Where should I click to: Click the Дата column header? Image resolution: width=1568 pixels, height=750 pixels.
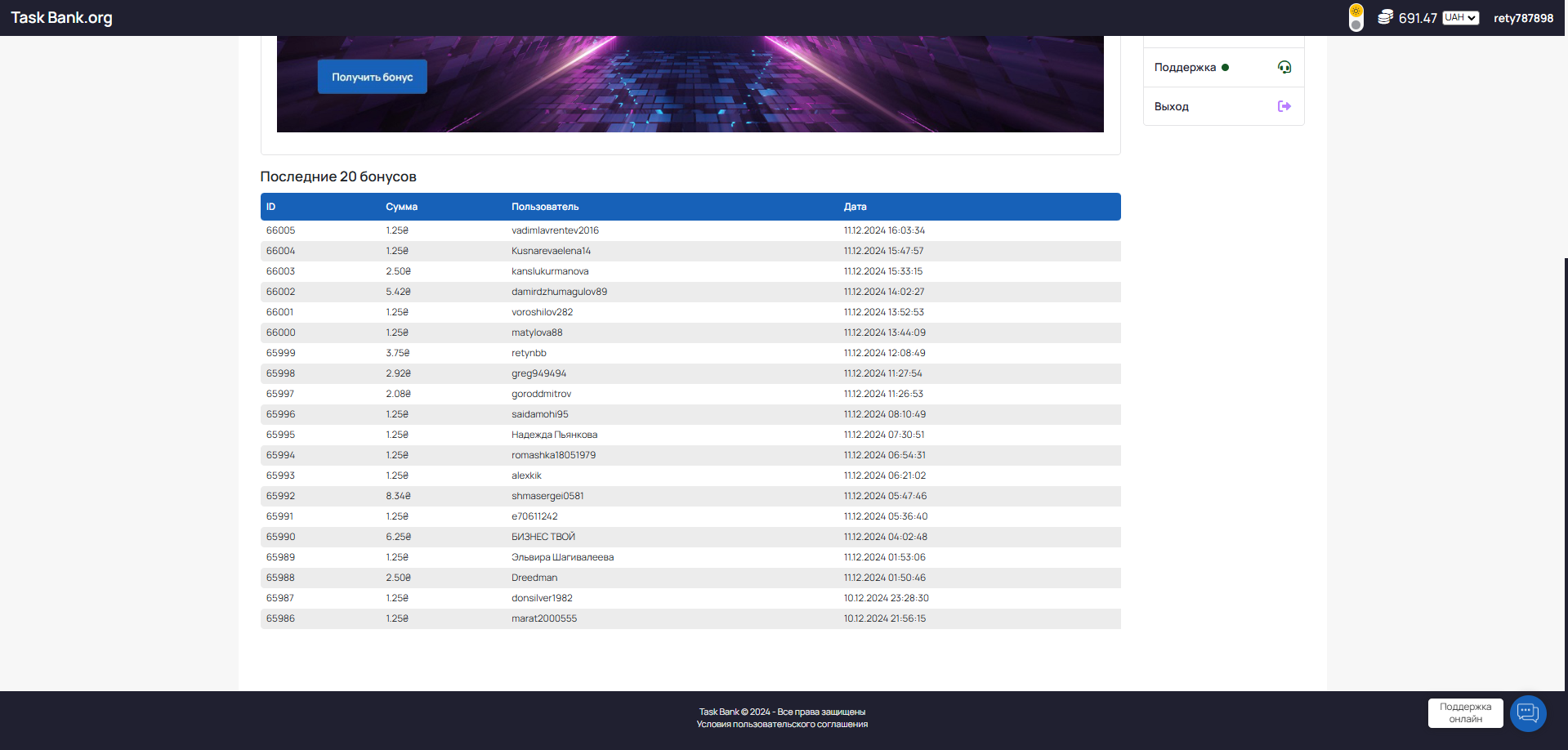[x=855, y=207]
